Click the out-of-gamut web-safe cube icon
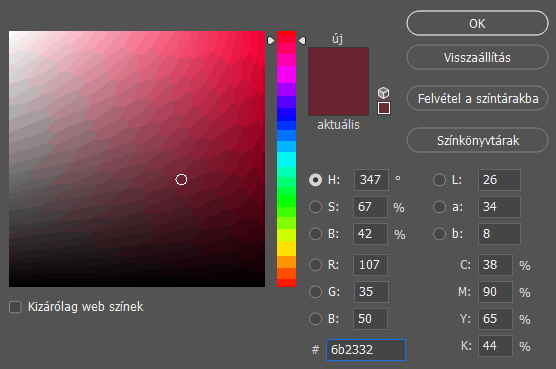Viewport: 556px width, 369px height. (383, 93)
